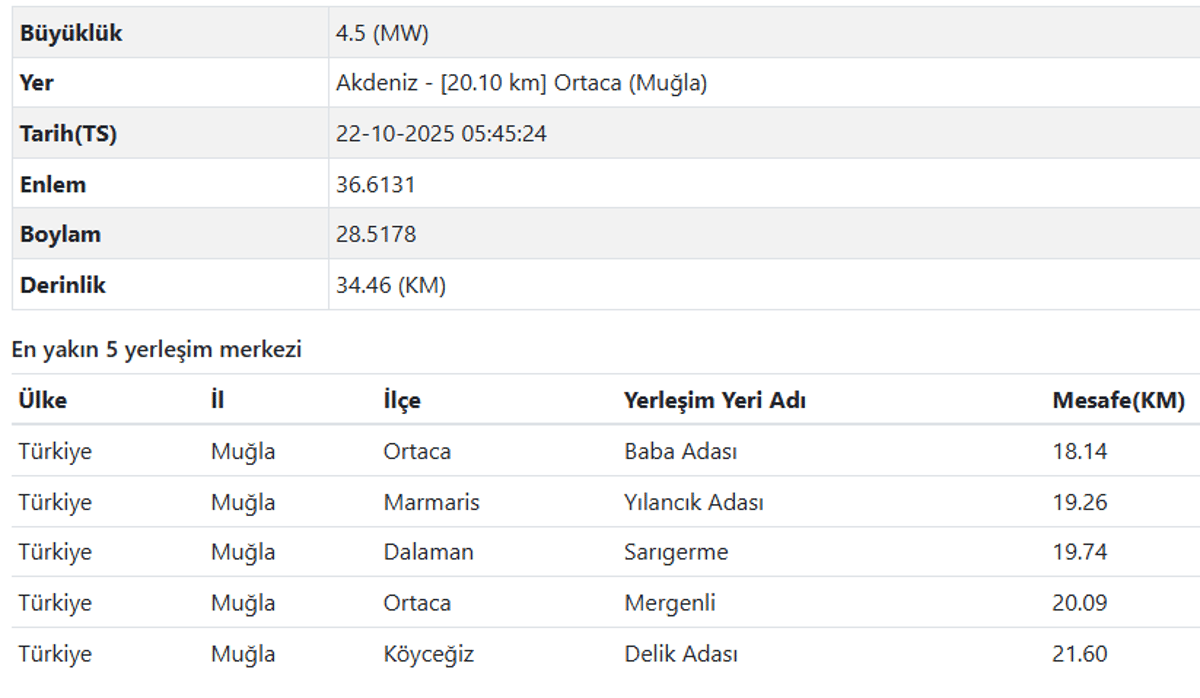This screenshot has width=1200, height=698.
Task: Click the Büyüklük row label
Action: tap(70, 33)
